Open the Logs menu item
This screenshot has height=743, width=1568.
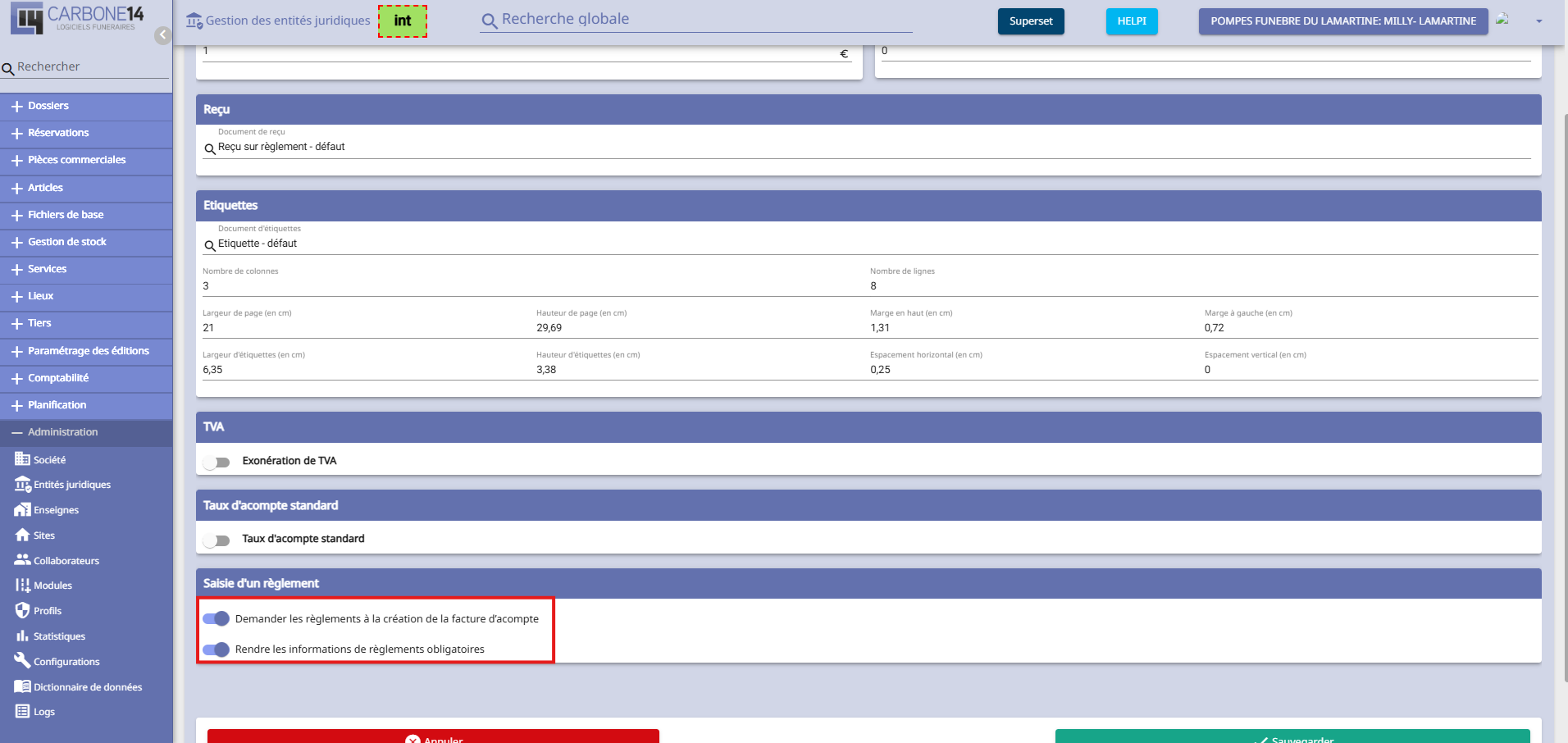(x=44, y=712)
